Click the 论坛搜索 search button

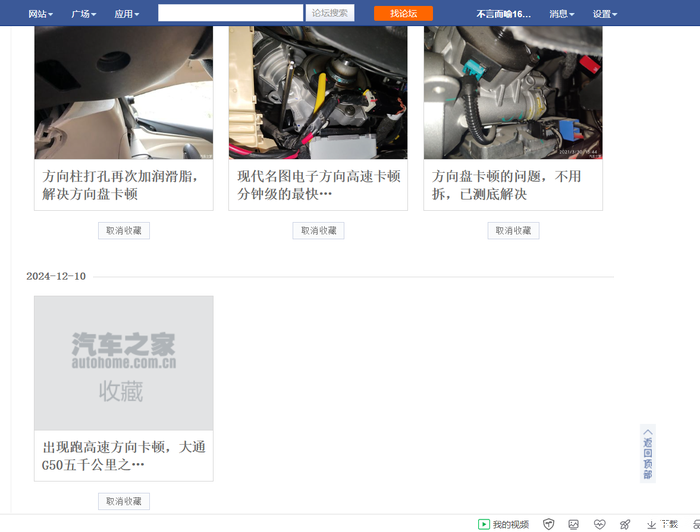tap(330, 13)
